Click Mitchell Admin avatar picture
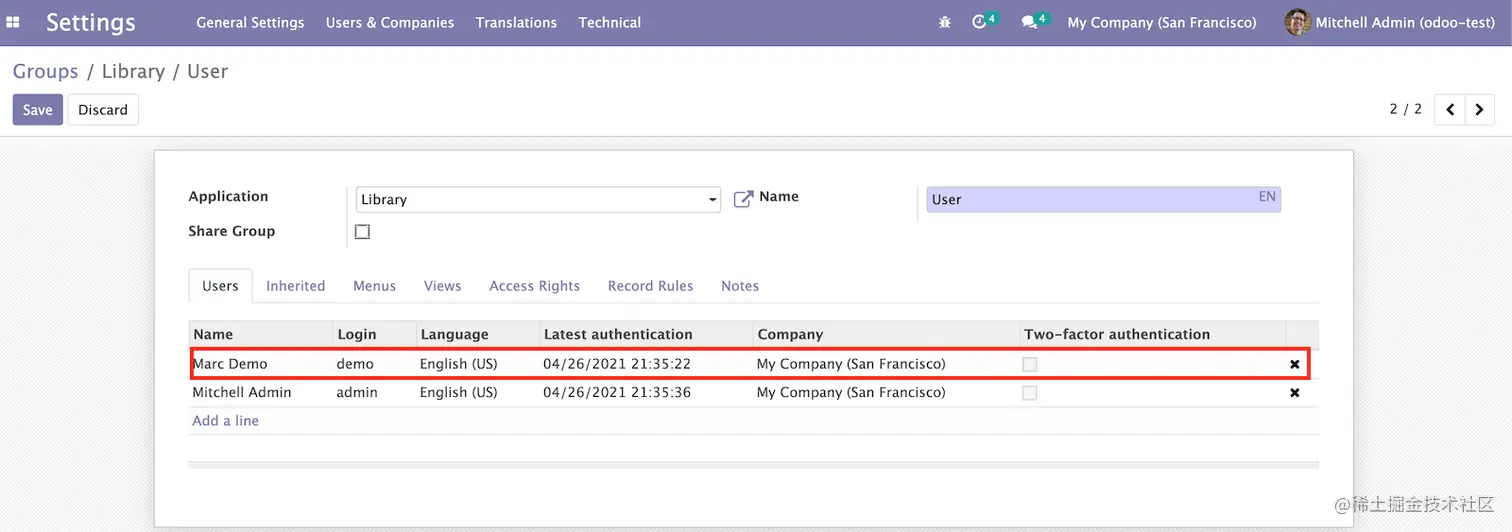Image resolution: width=1512 pixels, height=532 pixels. pos(1297,22)
